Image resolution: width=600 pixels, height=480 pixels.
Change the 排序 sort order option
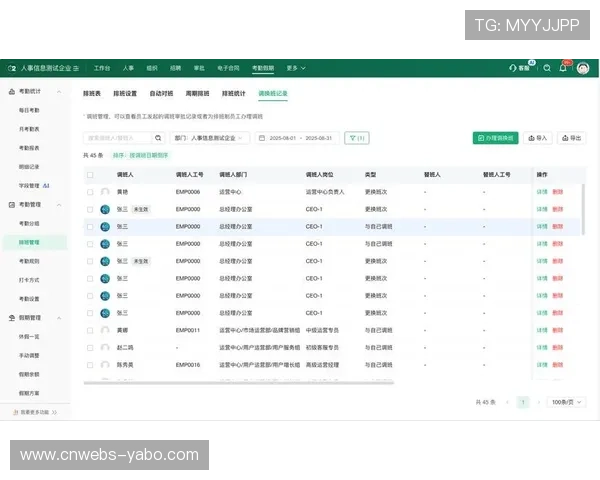(x=140, y=155)
